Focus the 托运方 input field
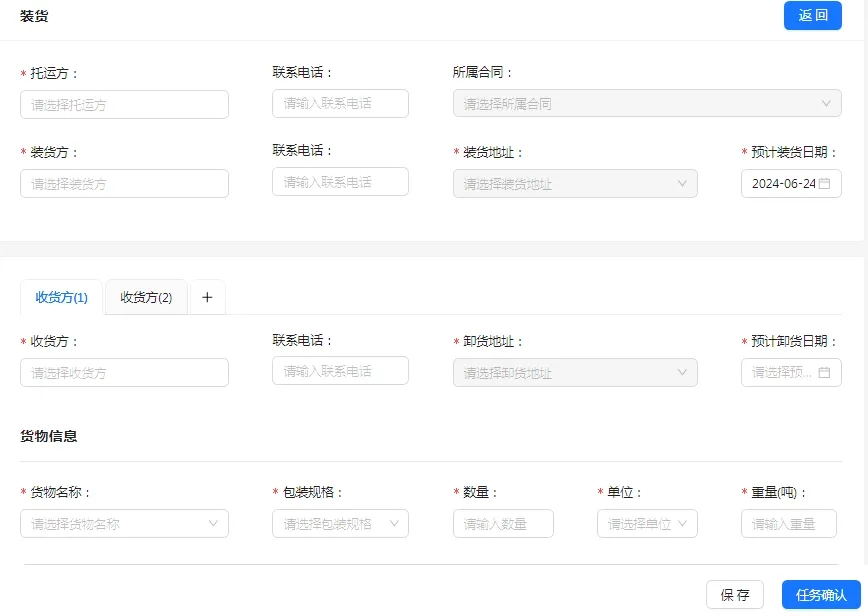This screenshot has height=616, width=868. tap(124, 104)
